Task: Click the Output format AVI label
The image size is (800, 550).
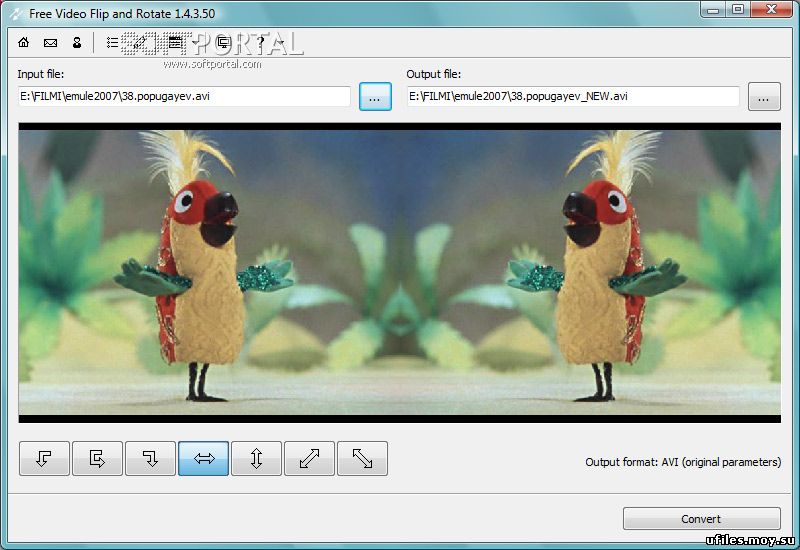Action: (x=682, y=462)
